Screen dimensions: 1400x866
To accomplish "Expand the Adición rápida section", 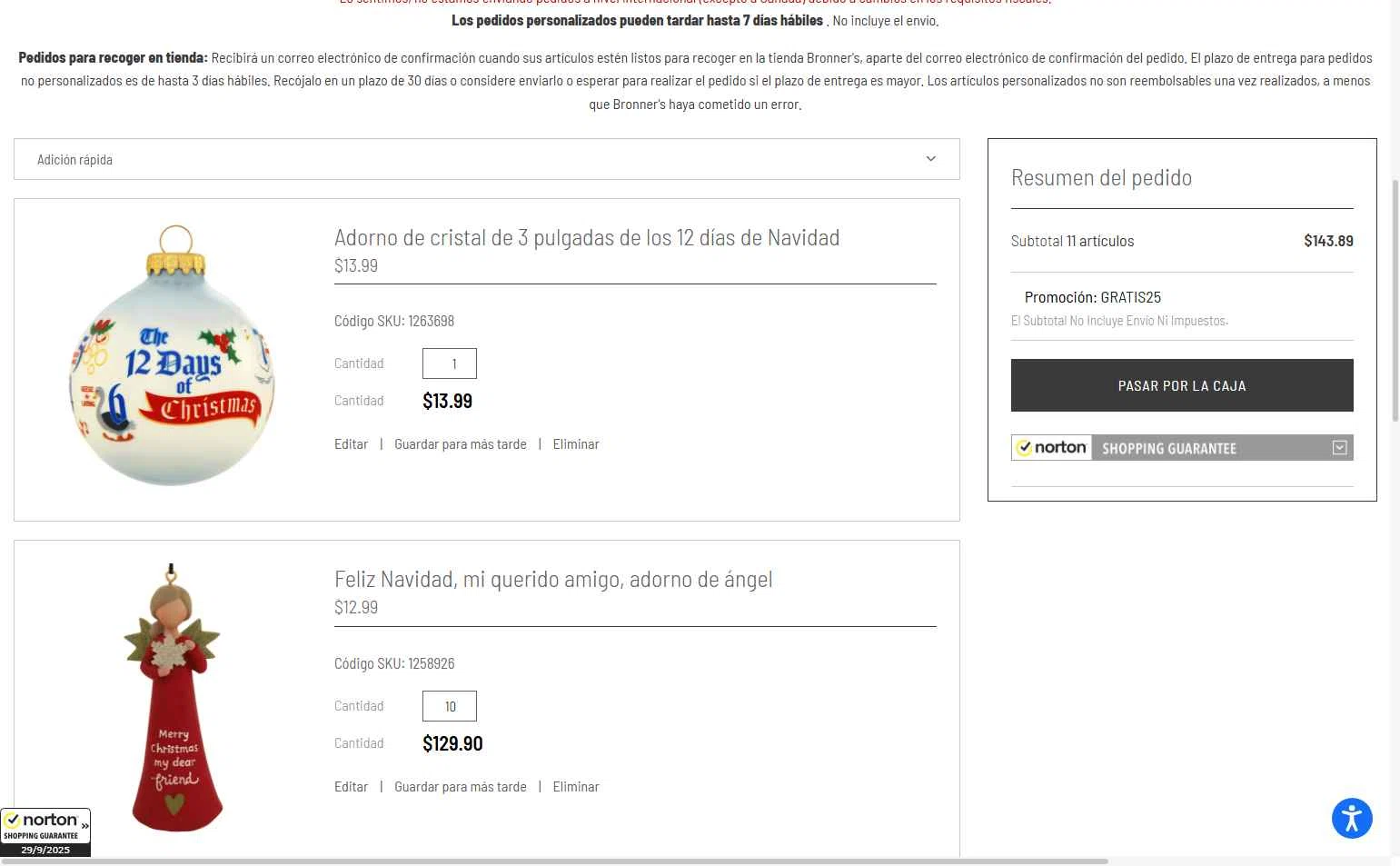I will [x=486, y=159].
